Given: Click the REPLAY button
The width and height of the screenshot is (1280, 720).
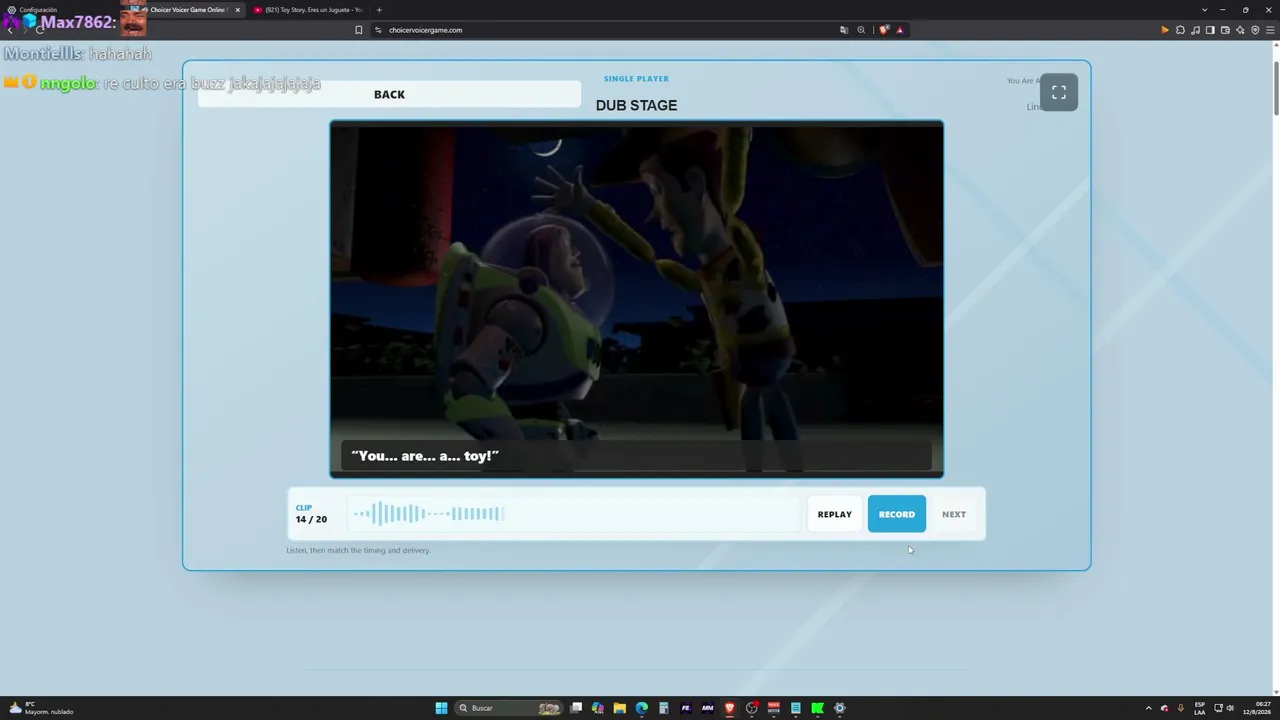Looking at the screenshot, I should pyautogui.click(x=834, y=514).
